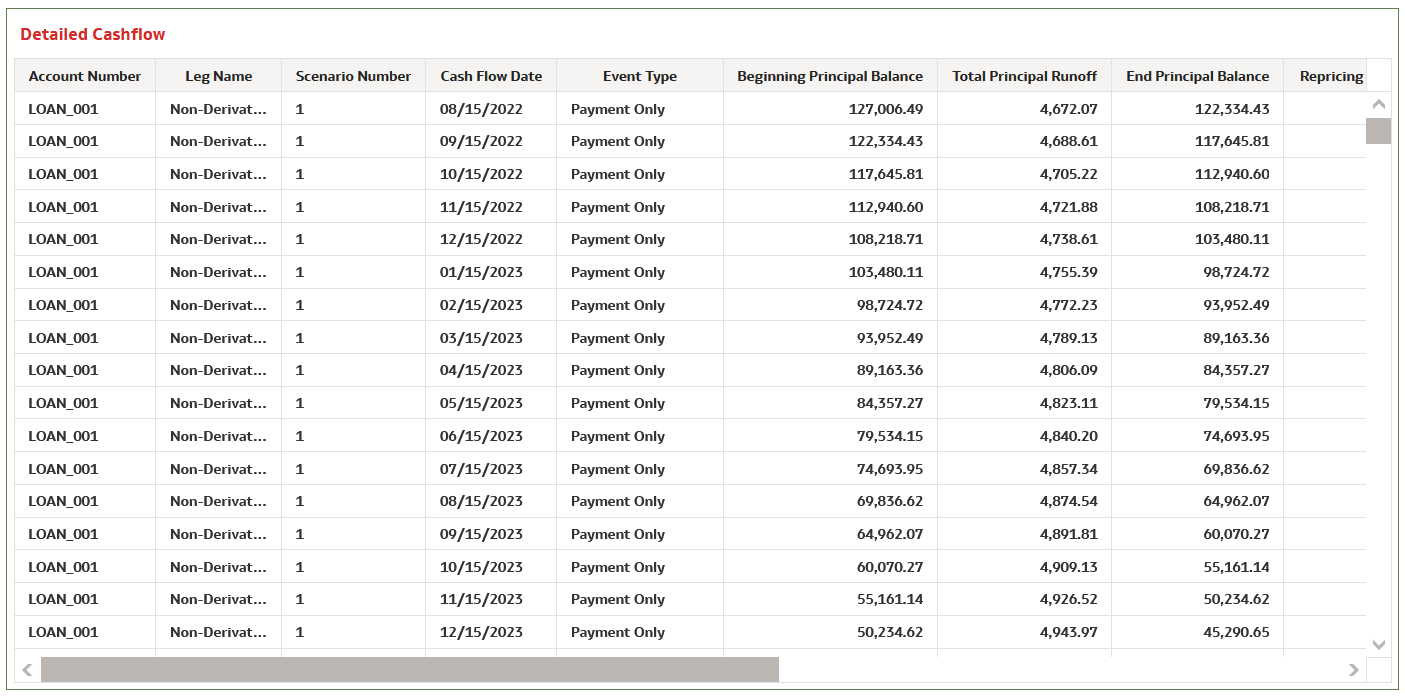
Task: Select the 08/15/2022 cash flow date cell
Action: [x=490, y=108]
